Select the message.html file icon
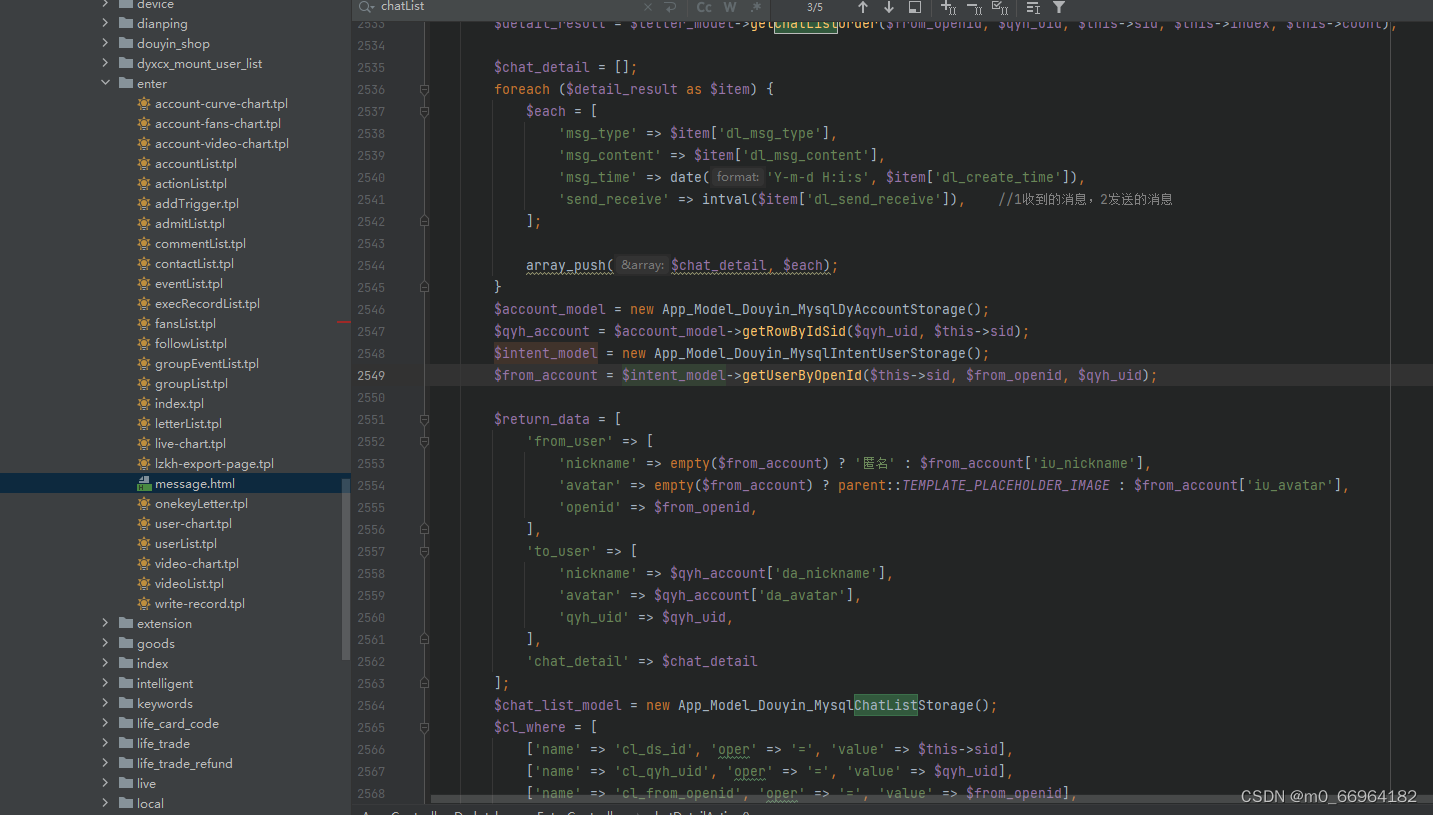 tap(145, 484)
